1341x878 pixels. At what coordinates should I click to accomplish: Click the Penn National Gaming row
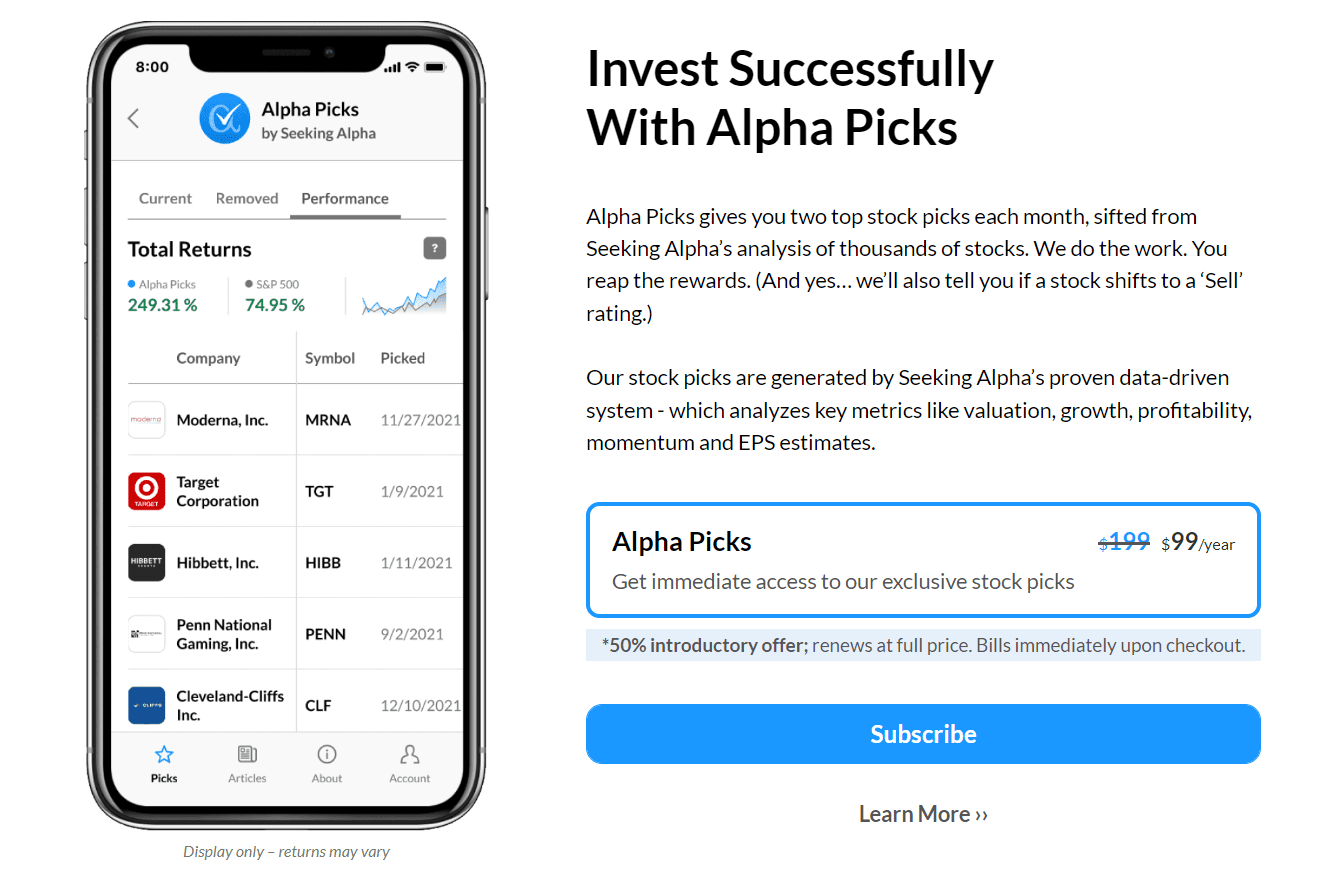pos(295,634)
